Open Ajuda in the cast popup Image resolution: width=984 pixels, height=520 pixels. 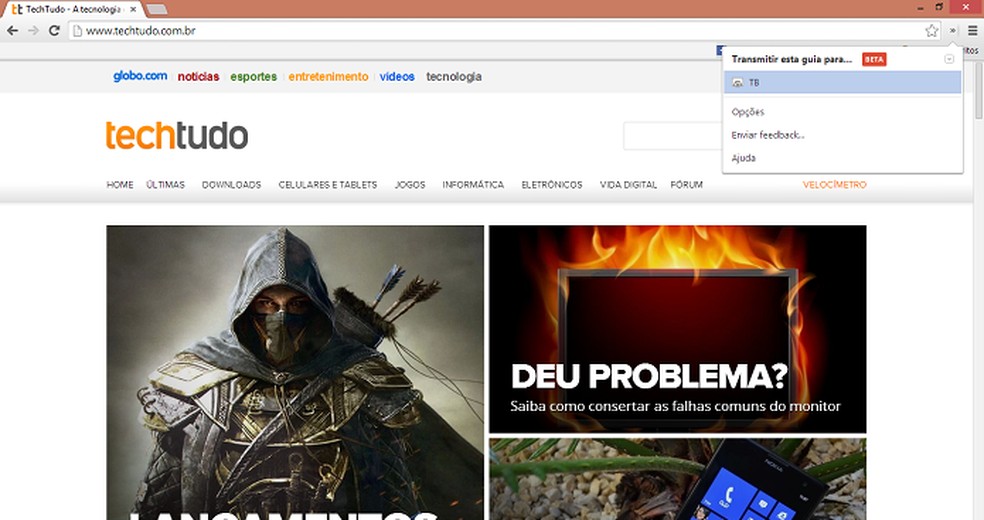coord(743,158)
